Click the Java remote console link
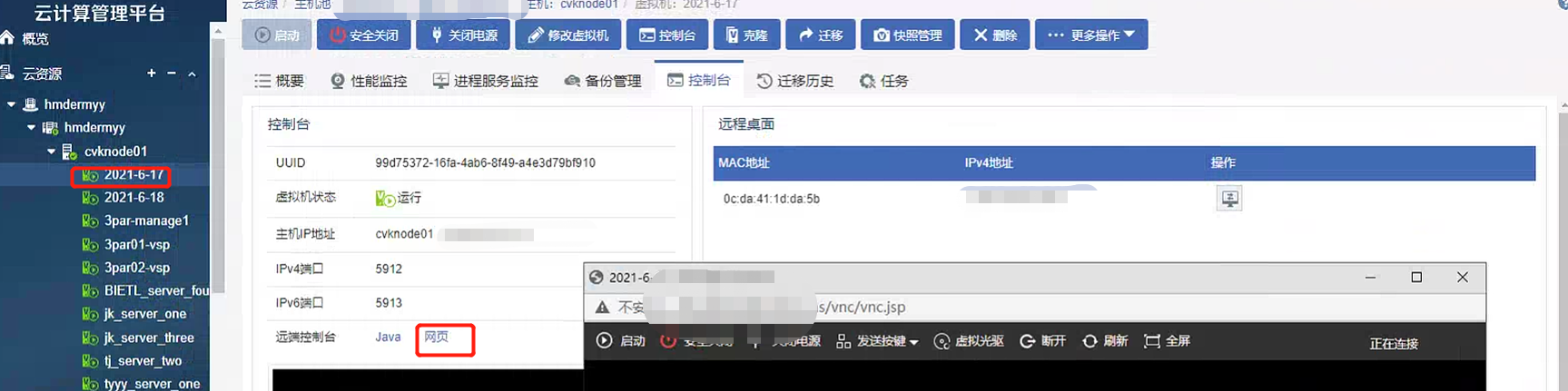1568x391 pixels. tap(388, 337)
